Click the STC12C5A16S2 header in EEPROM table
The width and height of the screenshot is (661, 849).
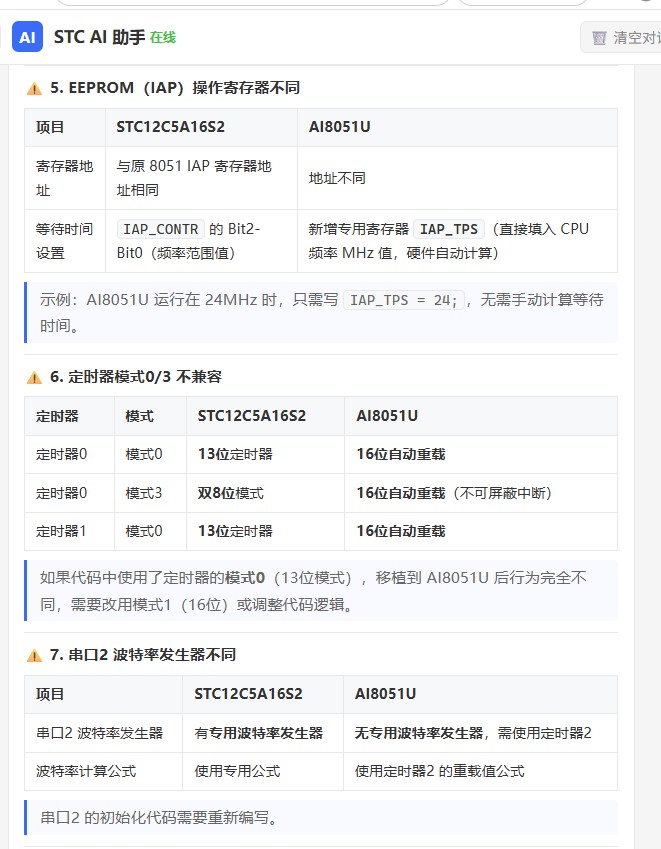[x=201, y=127]
